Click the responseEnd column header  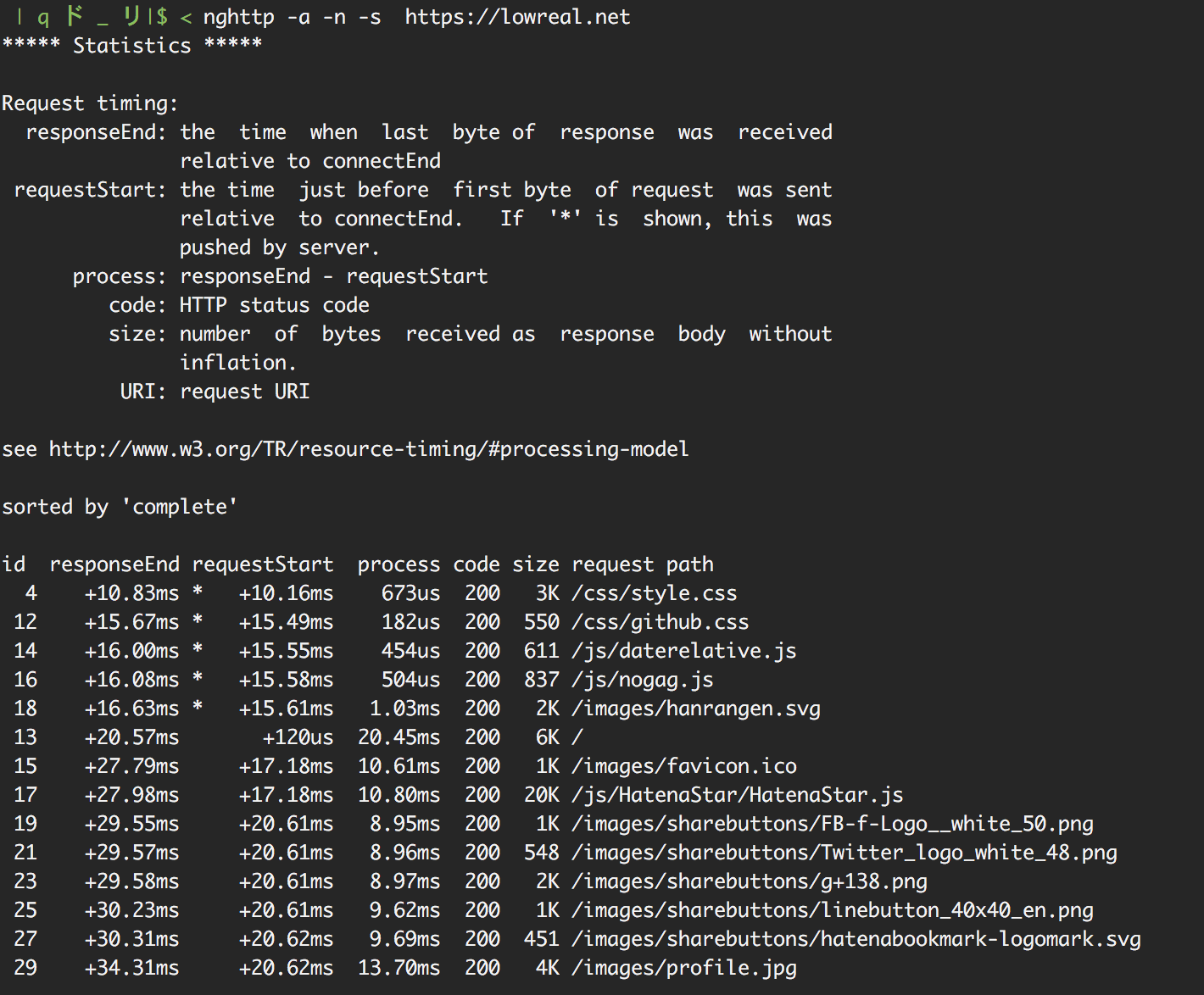(114, 564)
